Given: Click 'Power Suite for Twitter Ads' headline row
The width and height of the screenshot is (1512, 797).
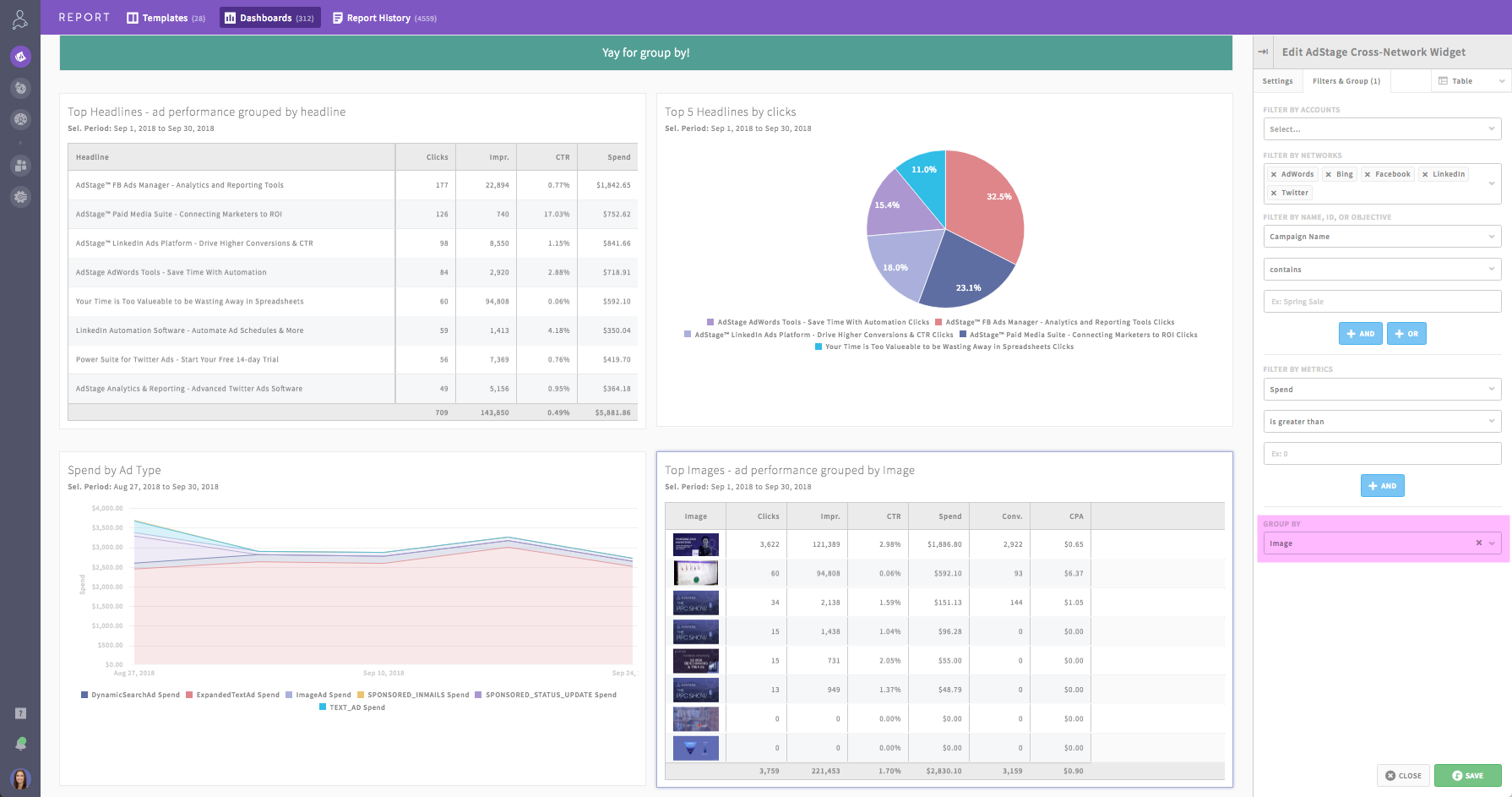Looking at the screenshot, I should click(x=353, y=359).
